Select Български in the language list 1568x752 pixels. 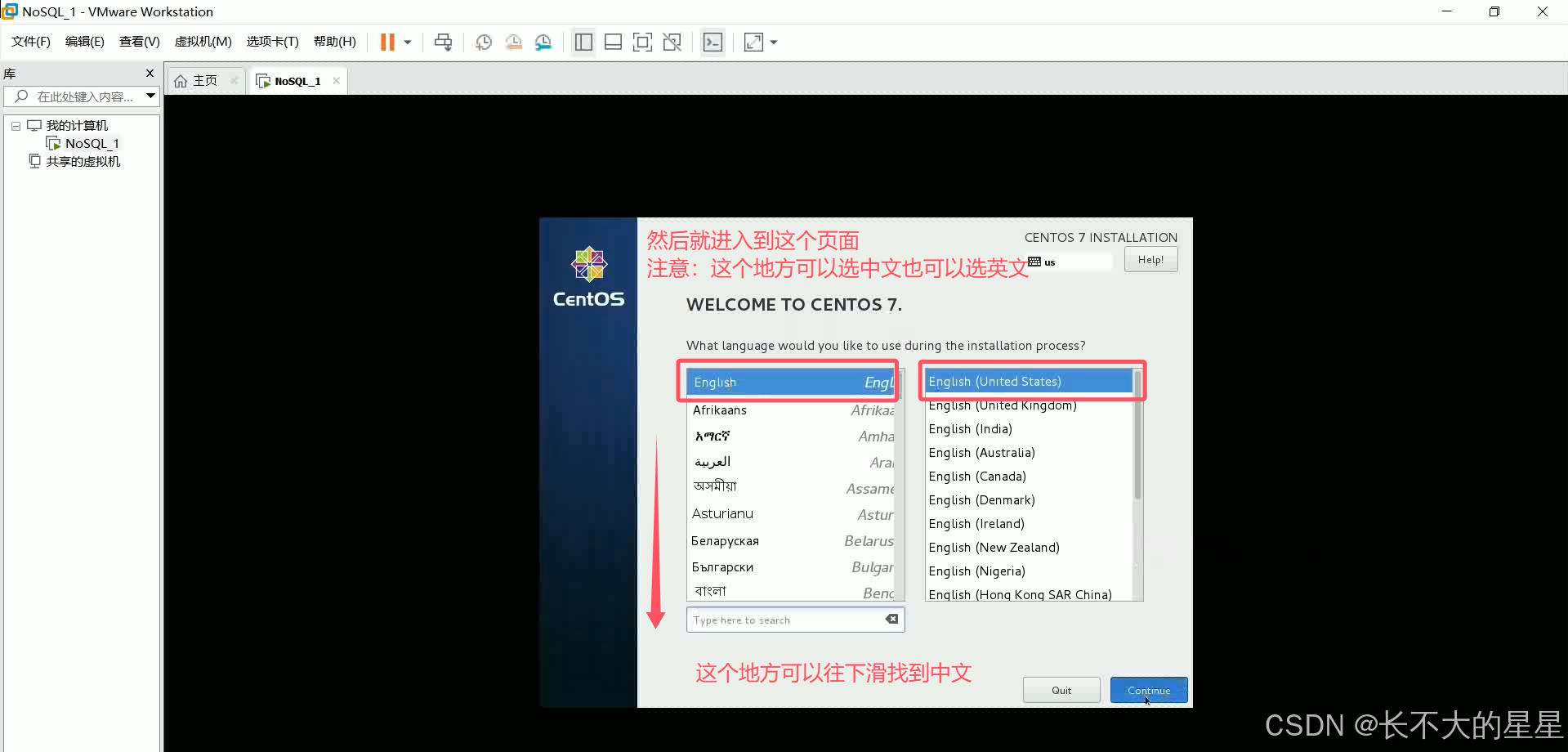tap(791, 566)
